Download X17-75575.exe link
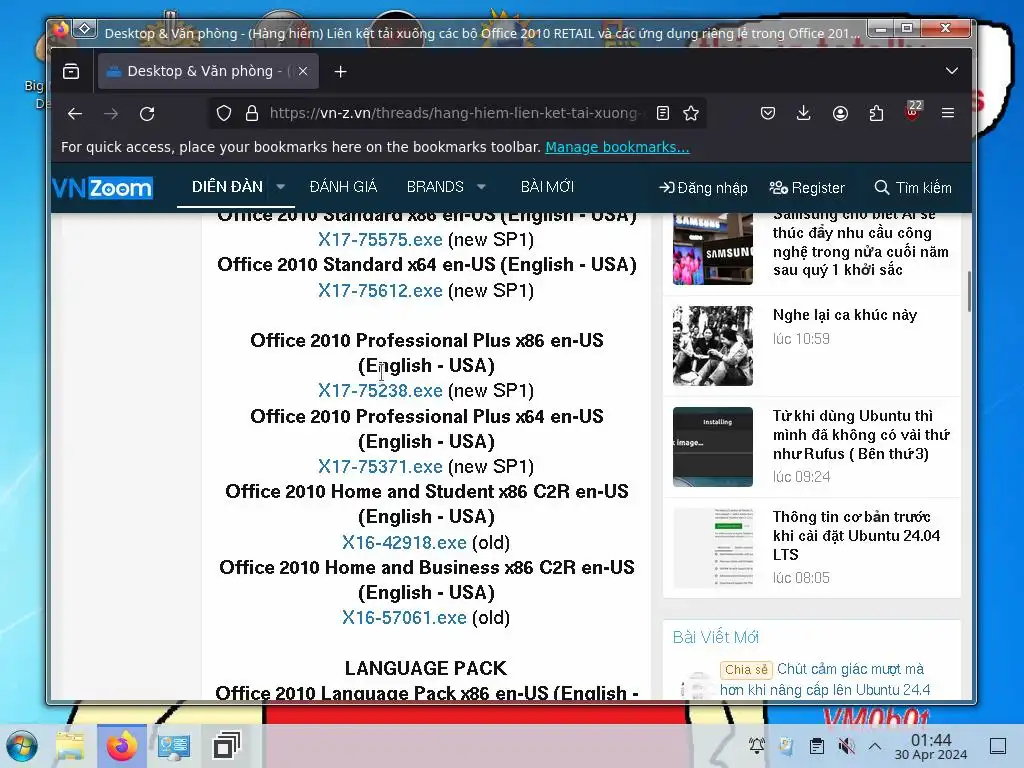This screenshot has width=1024, height=768. [380, 240]
